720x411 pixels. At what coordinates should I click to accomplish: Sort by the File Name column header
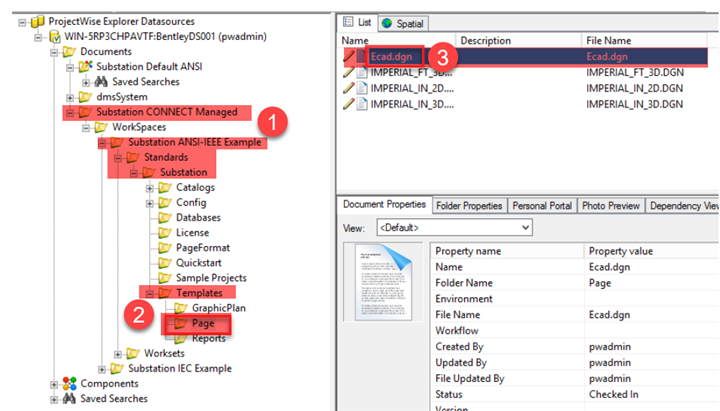[x=644, y=40]
